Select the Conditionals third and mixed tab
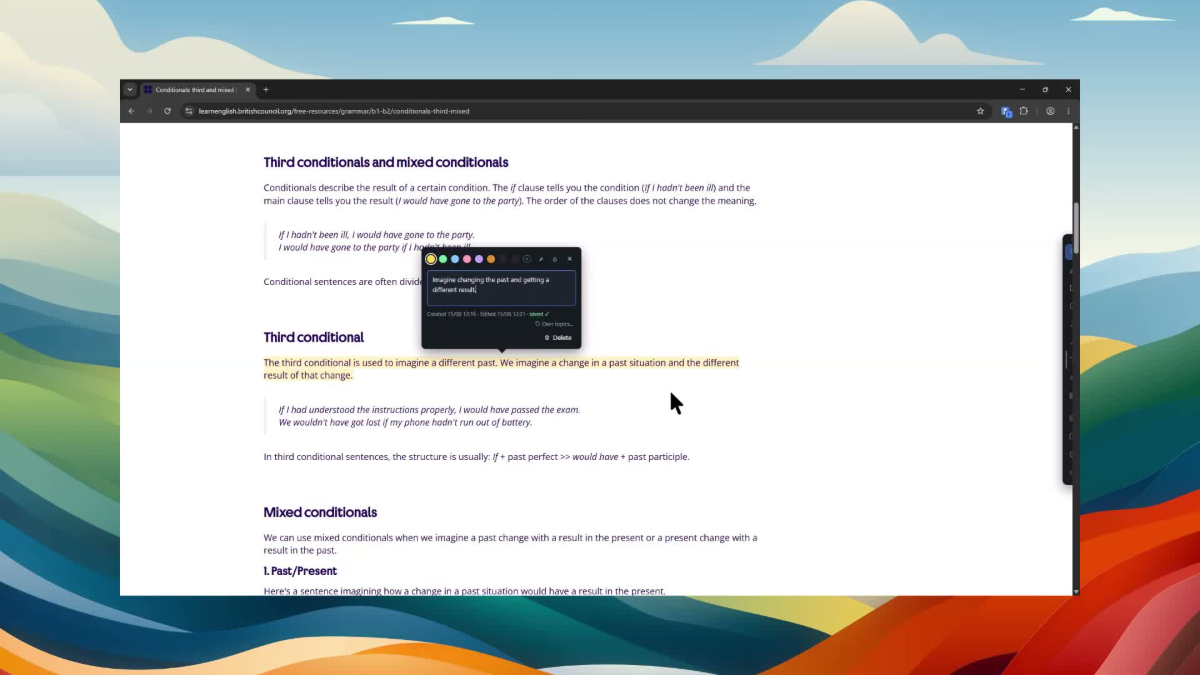Image resolution: width=1200 pixels, height=675 pixels. (198, 90)
